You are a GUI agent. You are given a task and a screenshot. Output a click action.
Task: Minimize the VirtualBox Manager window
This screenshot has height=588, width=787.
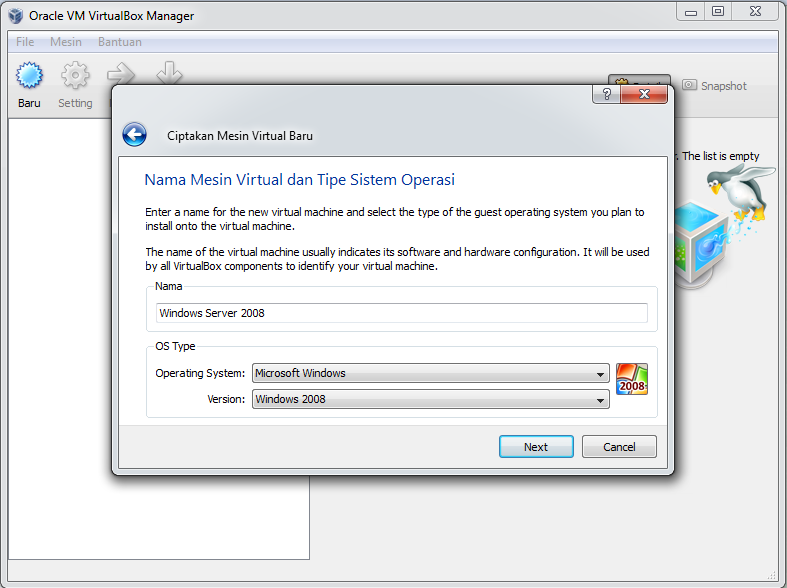click(691, 11)
